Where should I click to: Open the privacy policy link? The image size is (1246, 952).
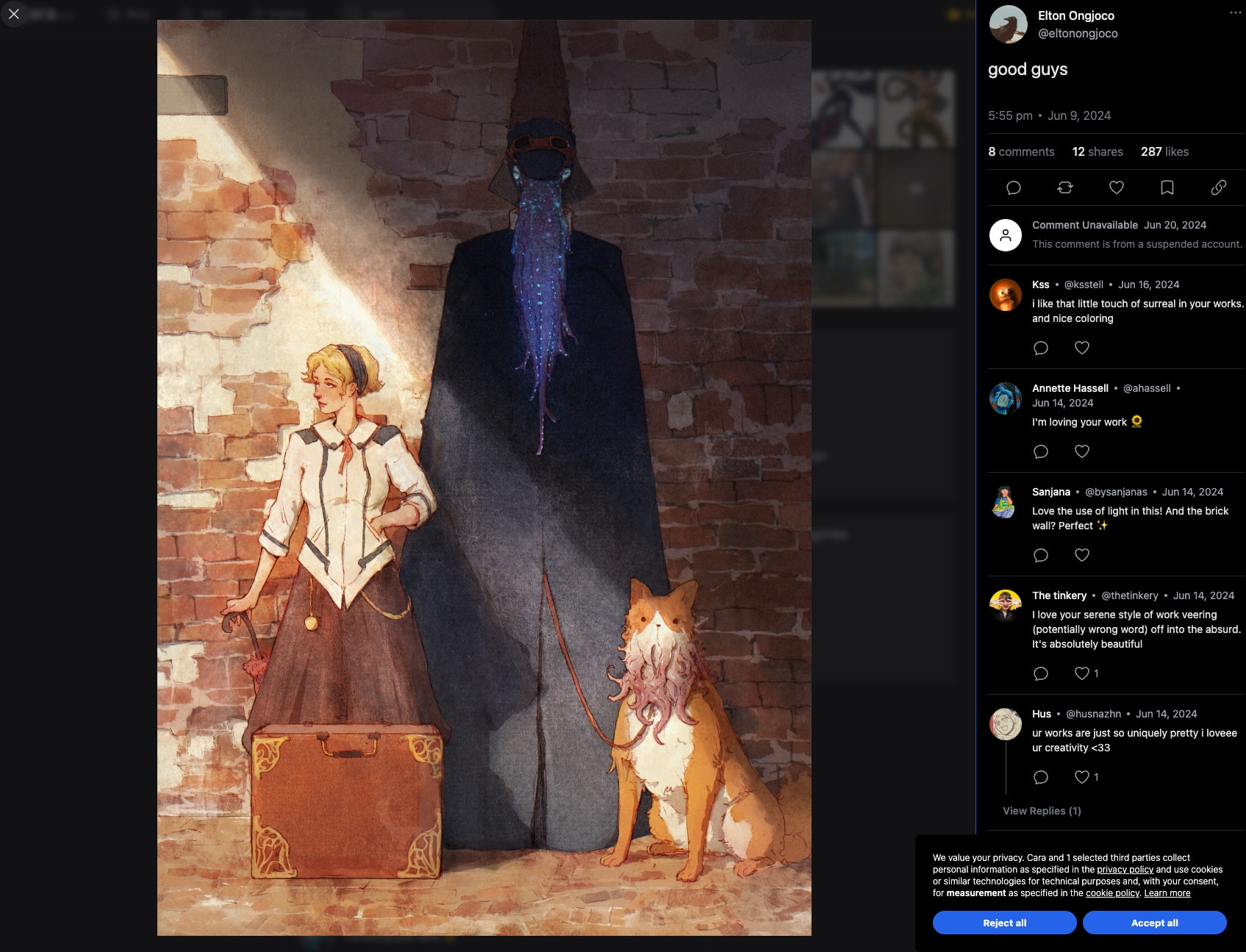(x=1125, y=870)
